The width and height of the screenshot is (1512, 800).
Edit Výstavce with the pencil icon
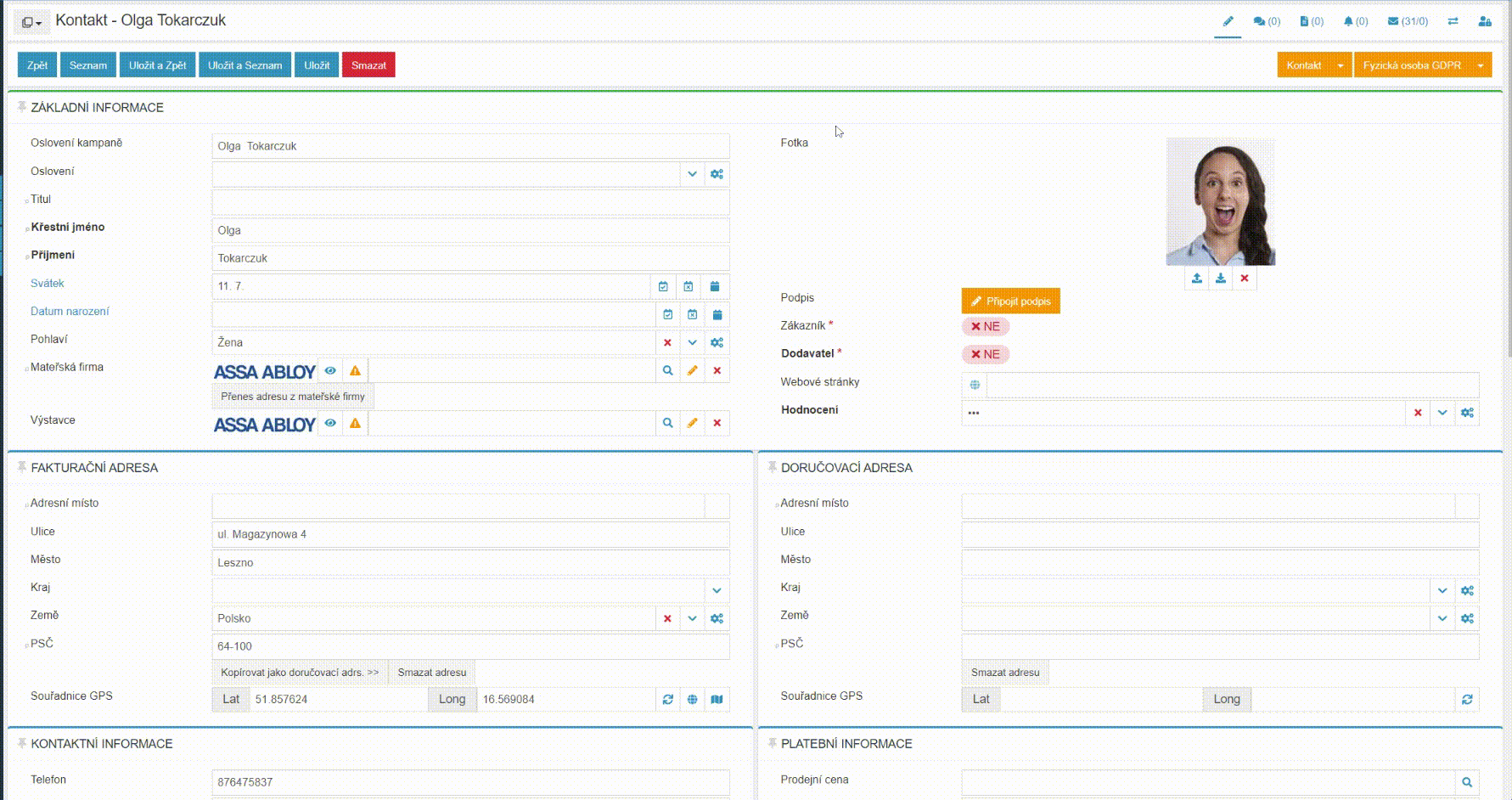point(693,423)
